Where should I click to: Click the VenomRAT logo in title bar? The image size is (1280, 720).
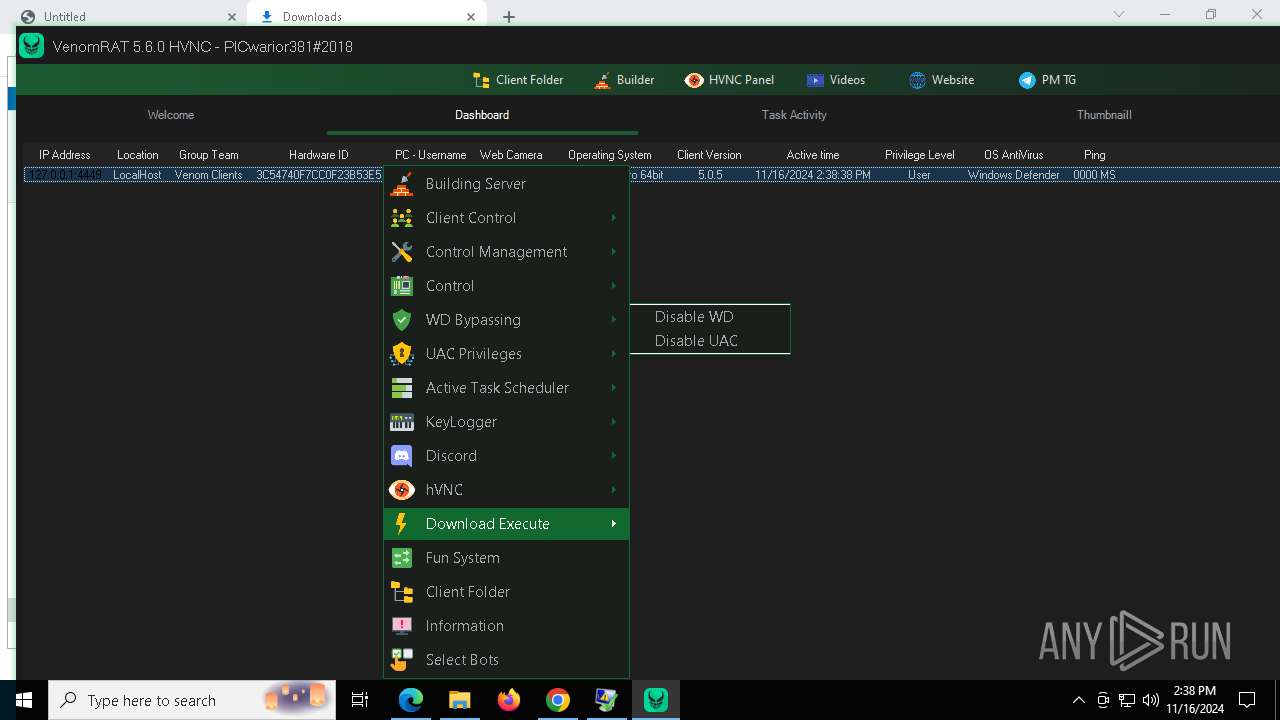(32, 46)
